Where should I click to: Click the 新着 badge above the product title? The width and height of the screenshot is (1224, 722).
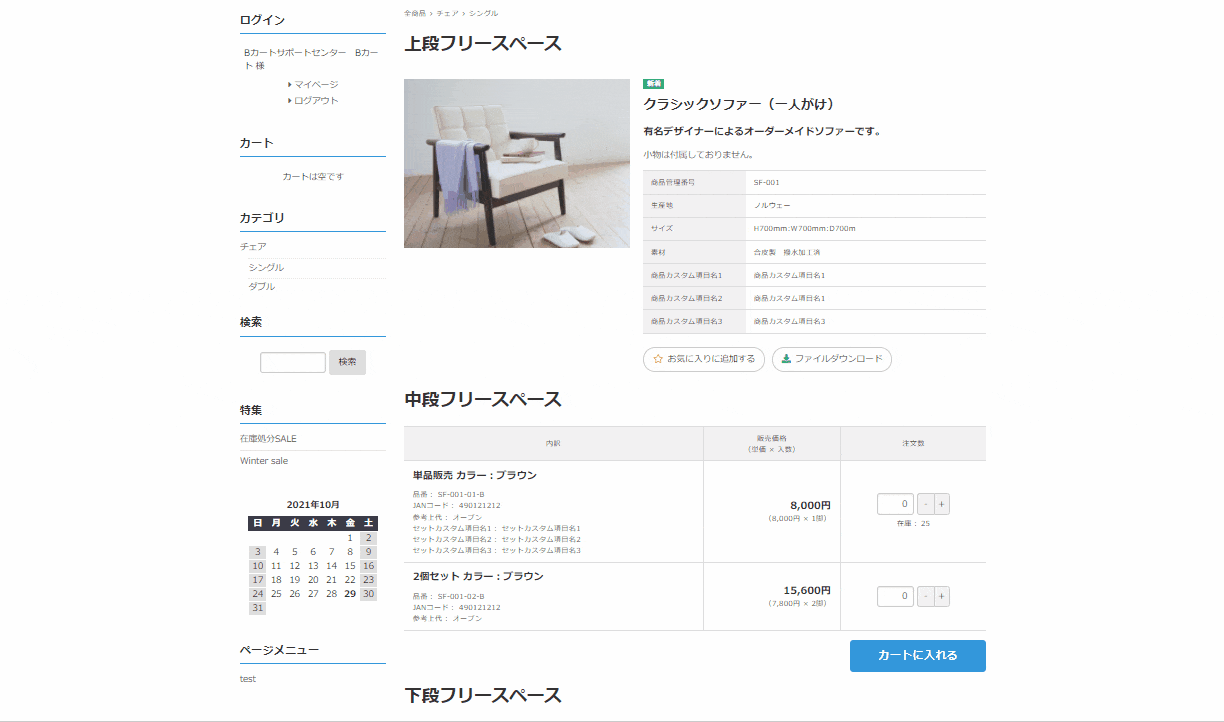coord(653,84)
